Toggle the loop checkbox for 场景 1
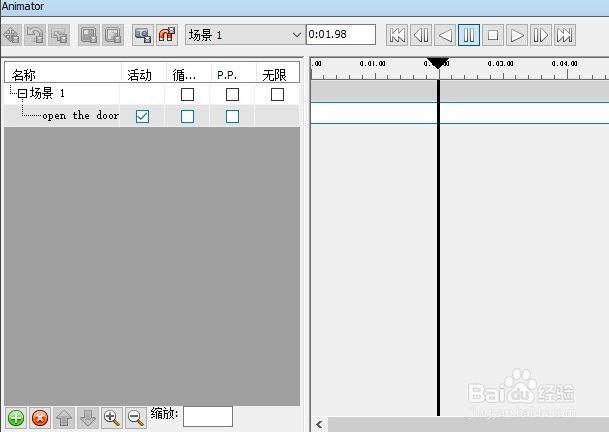 coord(188,94)
